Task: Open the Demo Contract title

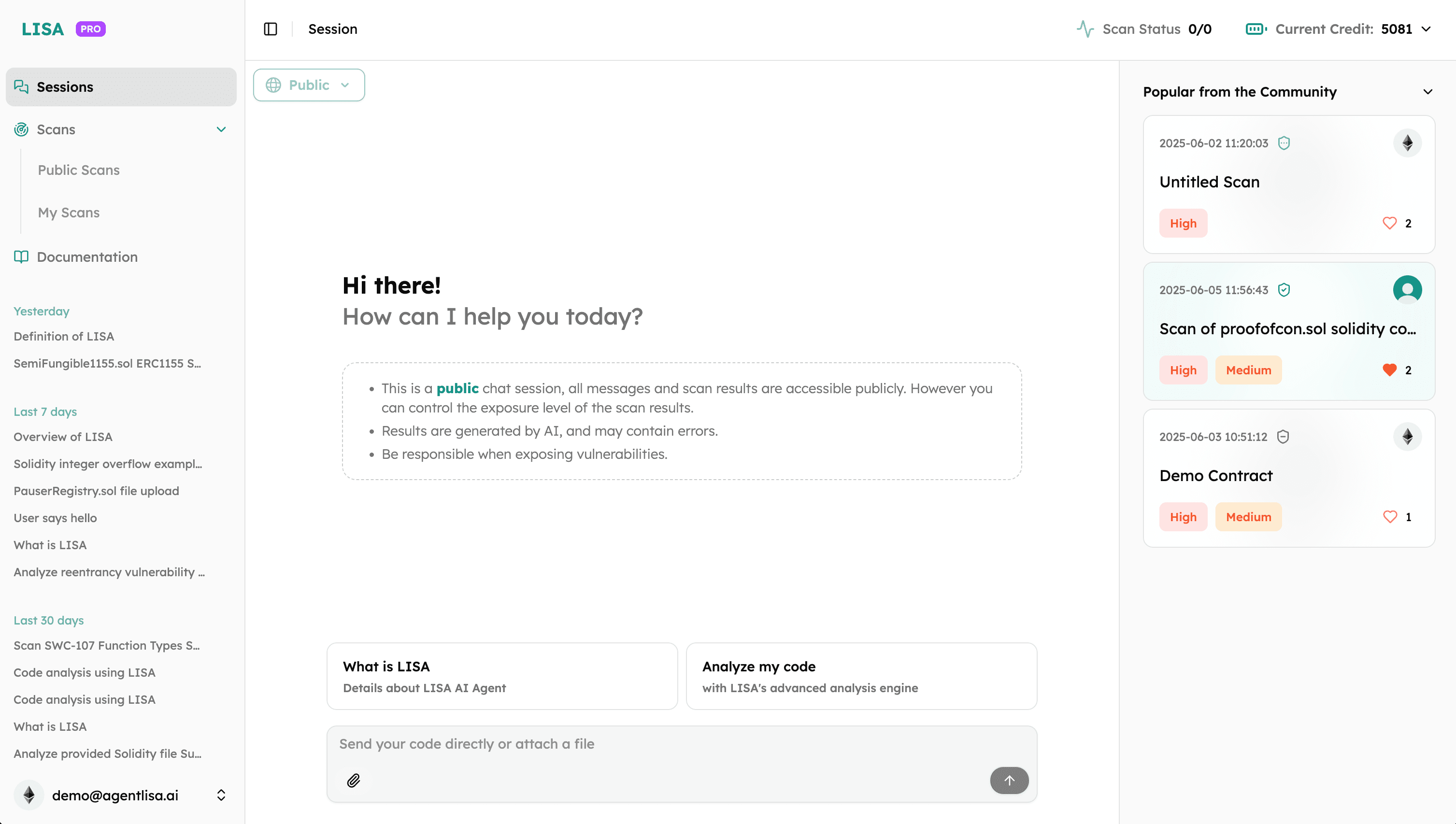Action: pyautogui.click(x=1215, y=476)
